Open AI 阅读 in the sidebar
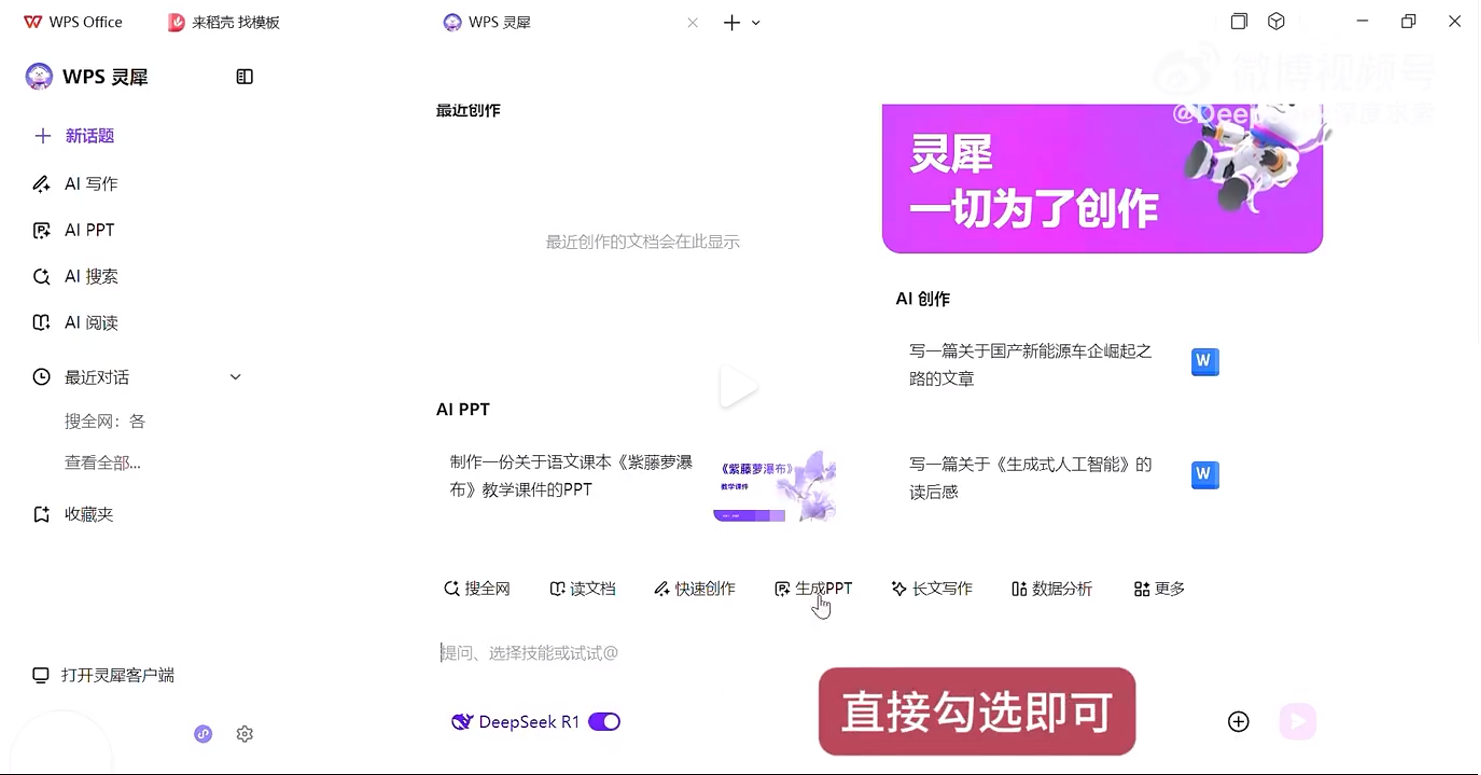The height and width of the screenshot is (775, 1481). 76,322
